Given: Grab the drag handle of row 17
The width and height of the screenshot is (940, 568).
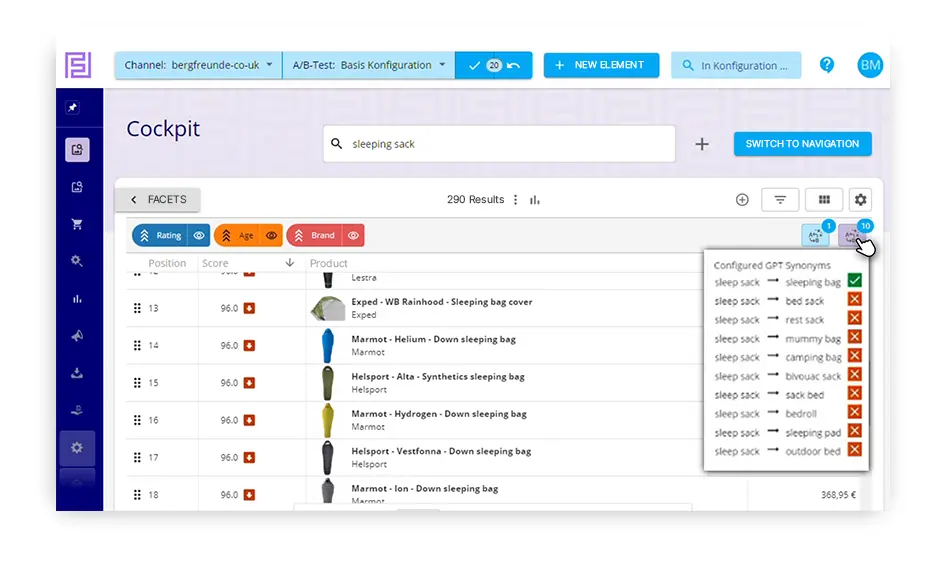Looking at the screenshot, I should pyautogui.click(x=137, y=458).
